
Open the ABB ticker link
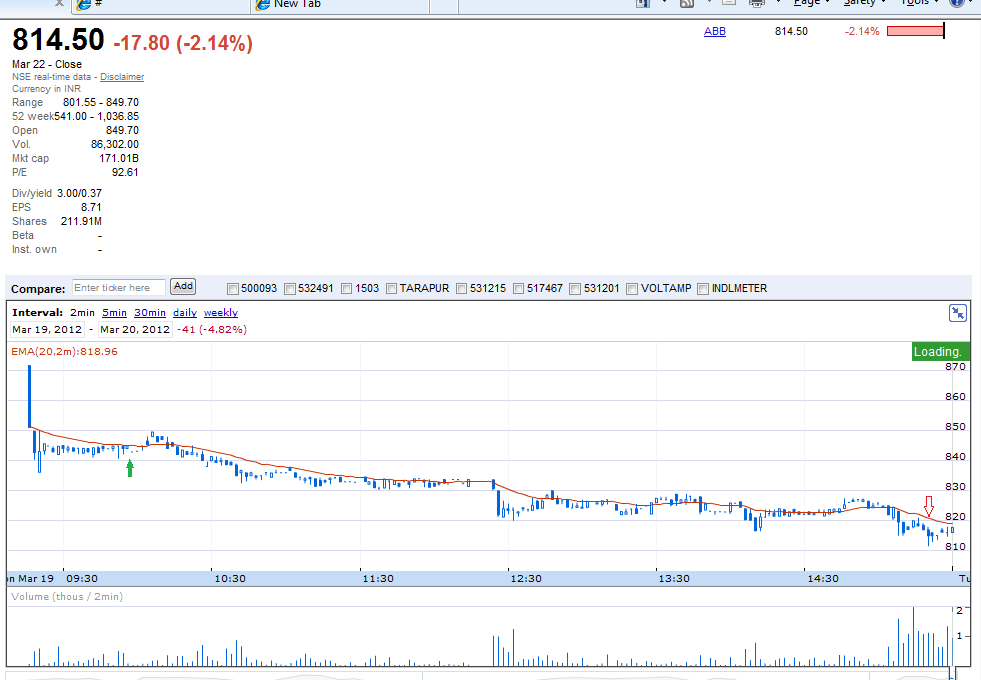[714, 31]
